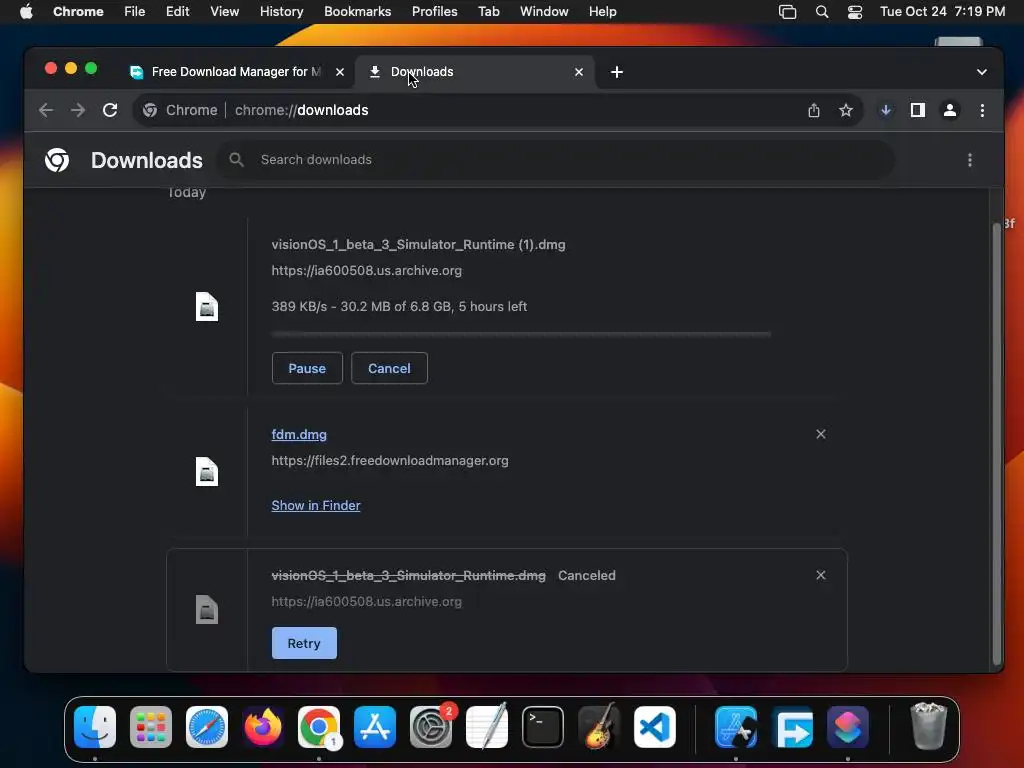
Task: Bookmark this page with the star icon
Action: click(846, 110)
